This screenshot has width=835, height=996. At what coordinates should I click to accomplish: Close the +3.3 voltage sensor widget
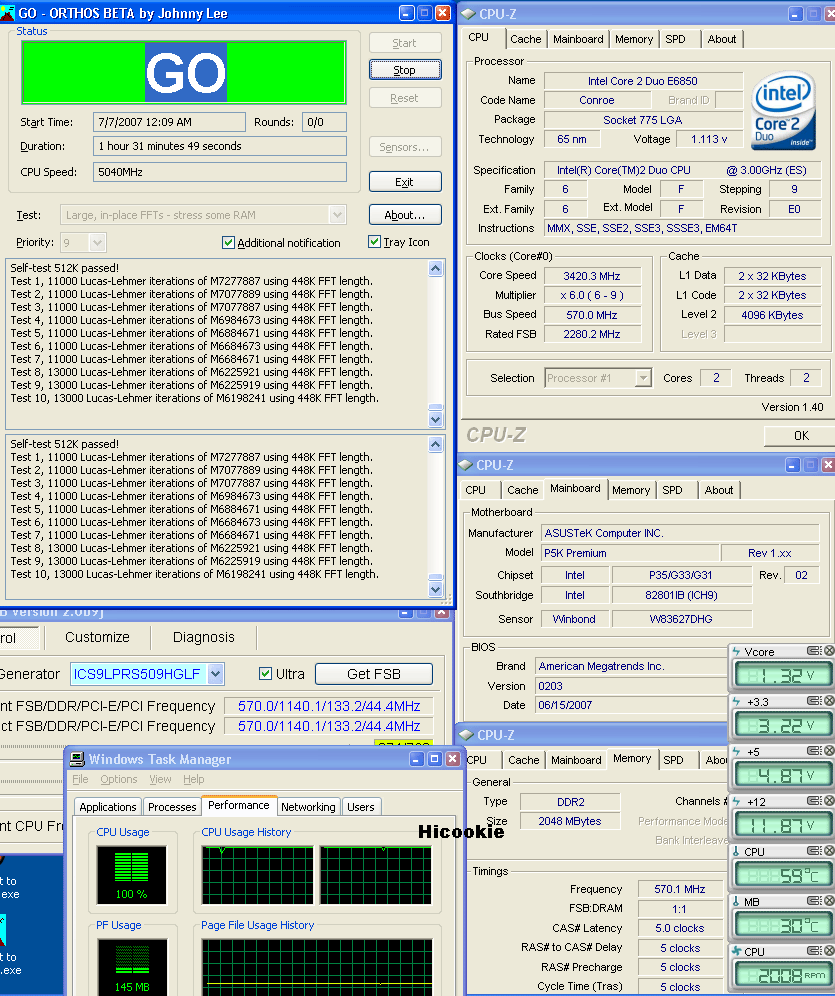point(828,702)
